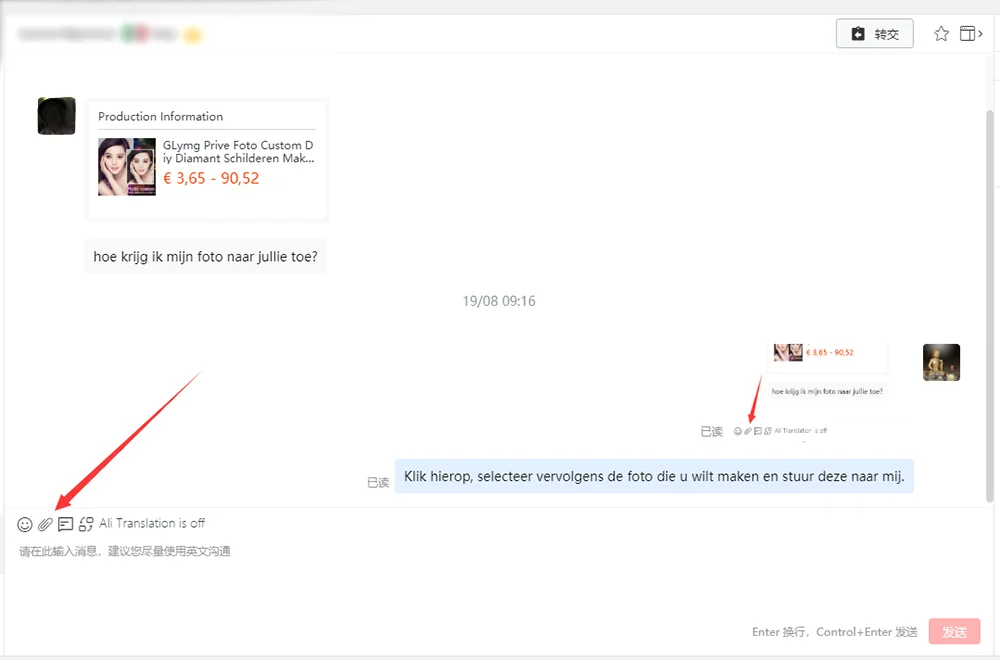
Task: Click 已读 read status beside the text reply
Action: tap(378, 483)
